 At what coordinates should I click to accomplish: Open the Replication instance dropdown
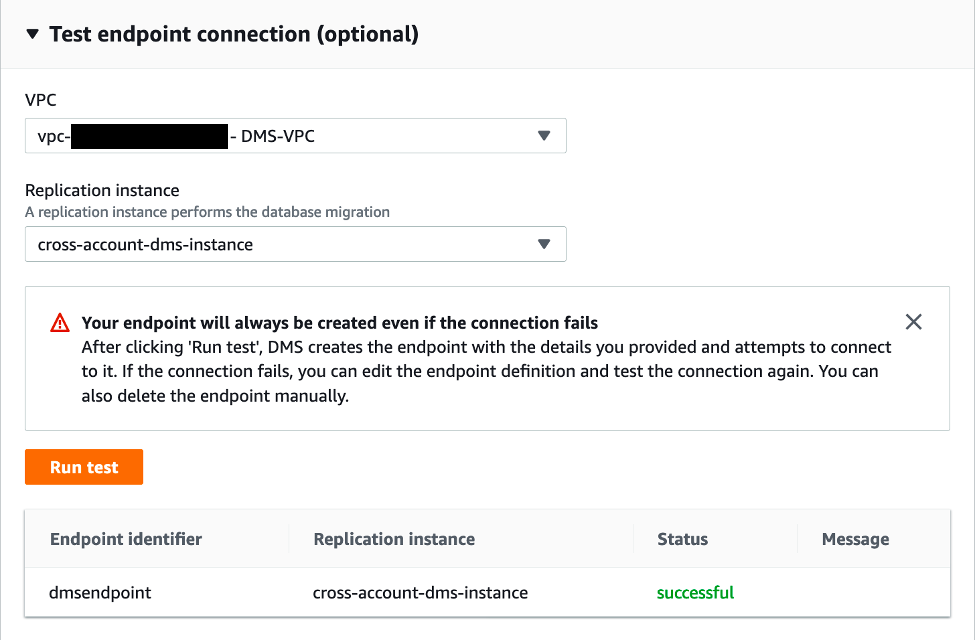coord(295,244)
